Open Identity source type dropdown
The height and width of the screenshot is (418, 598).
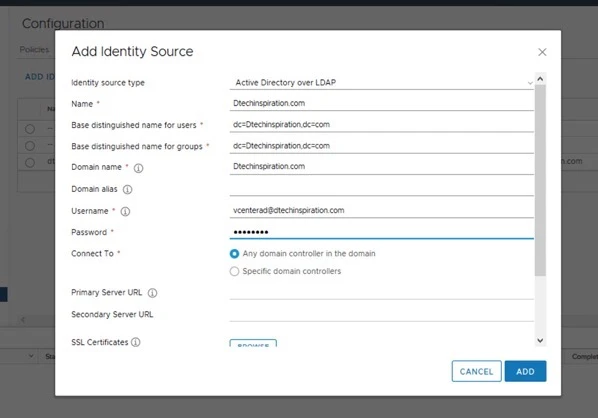pos(381,82)
